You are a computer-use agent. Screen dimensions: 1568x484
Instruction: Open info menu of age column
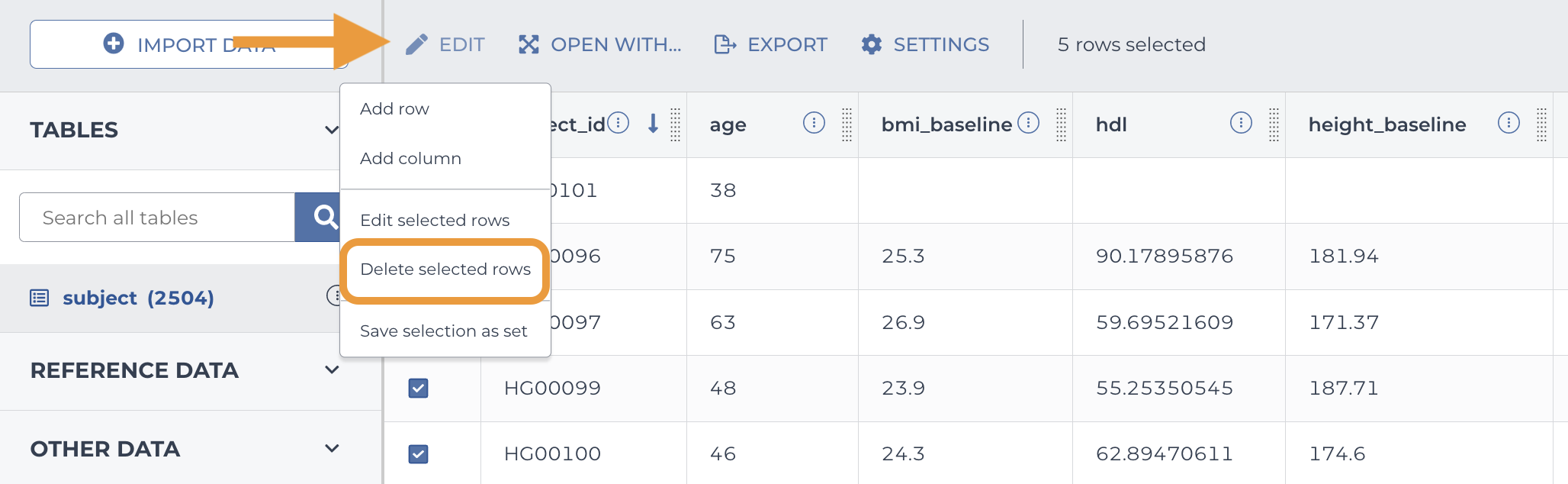coord(814,123)
